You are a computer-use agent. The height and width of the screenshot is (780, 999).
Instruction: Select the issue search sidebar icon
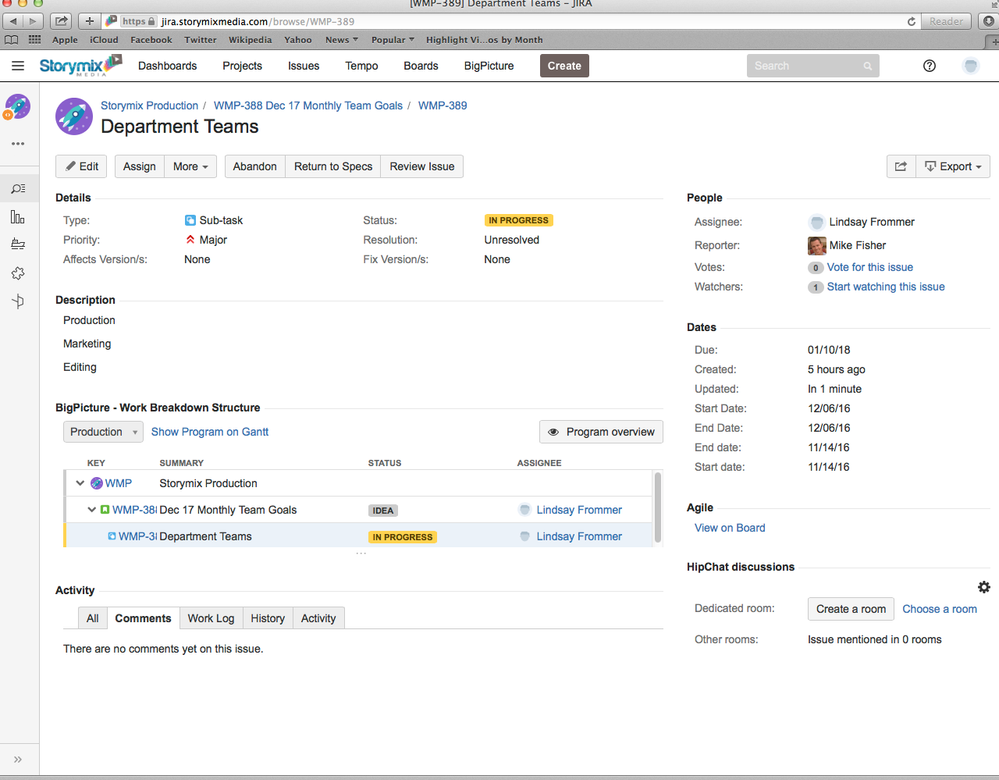(18, 189)
